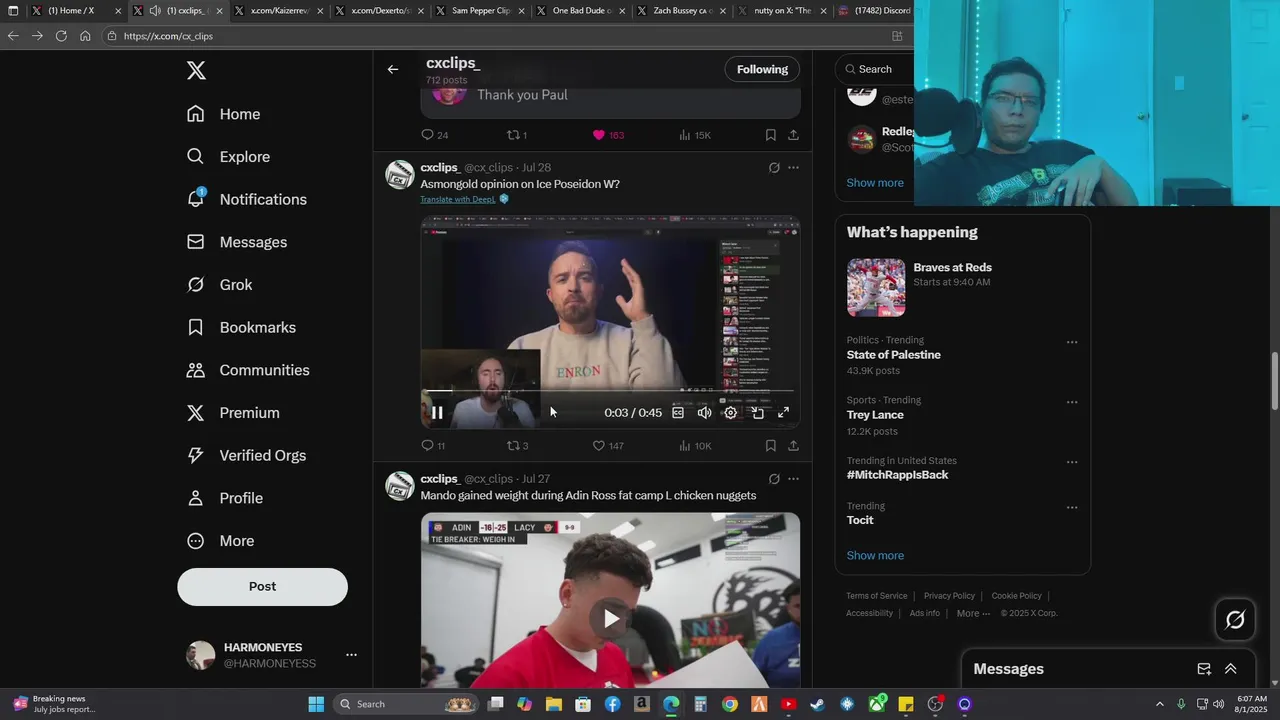The height and width of the screenshot is (720, 1280).
Task: Open HARMONEYES account menu dots
Action: click(x=351, y=655)
